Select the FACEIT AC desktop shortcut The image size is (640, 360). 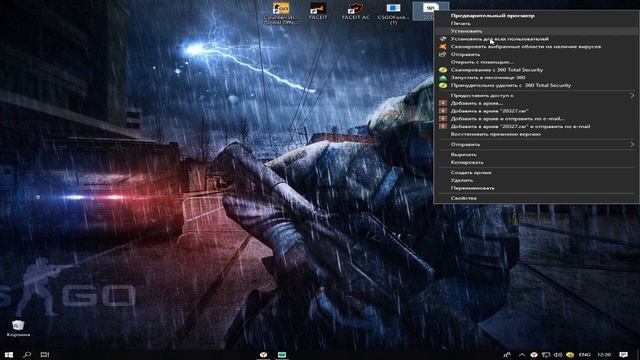coord(355,11)
